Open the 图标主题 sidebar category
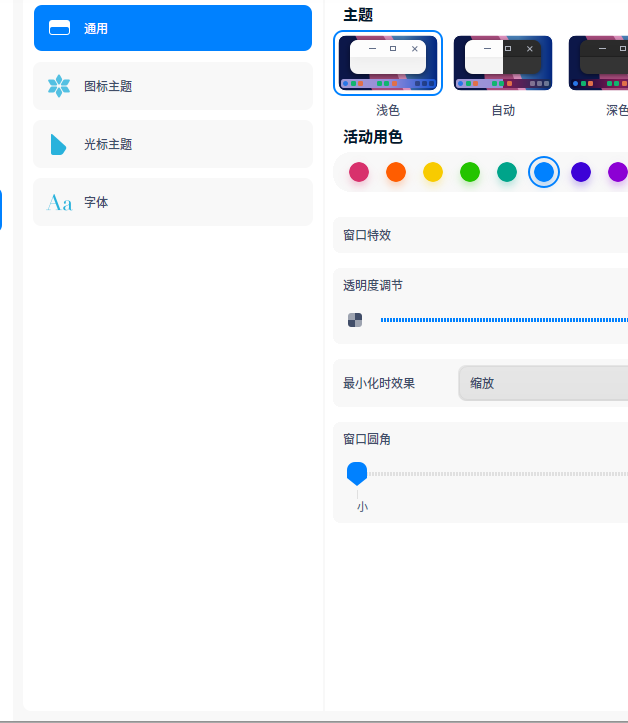Viewport: 628px width, 723px height. click(173, 86)
